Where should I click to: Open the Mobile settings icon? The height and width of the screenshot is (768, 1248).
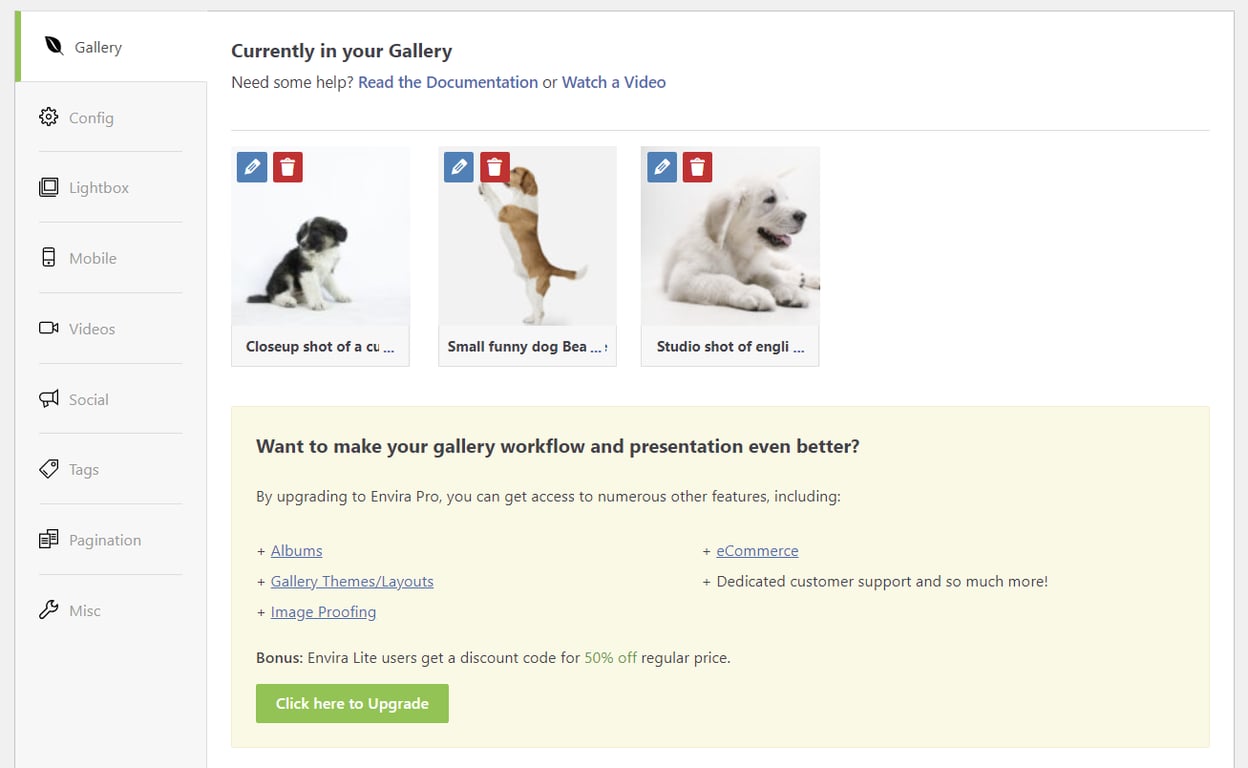pyautogui.click(x=48, y=257)
